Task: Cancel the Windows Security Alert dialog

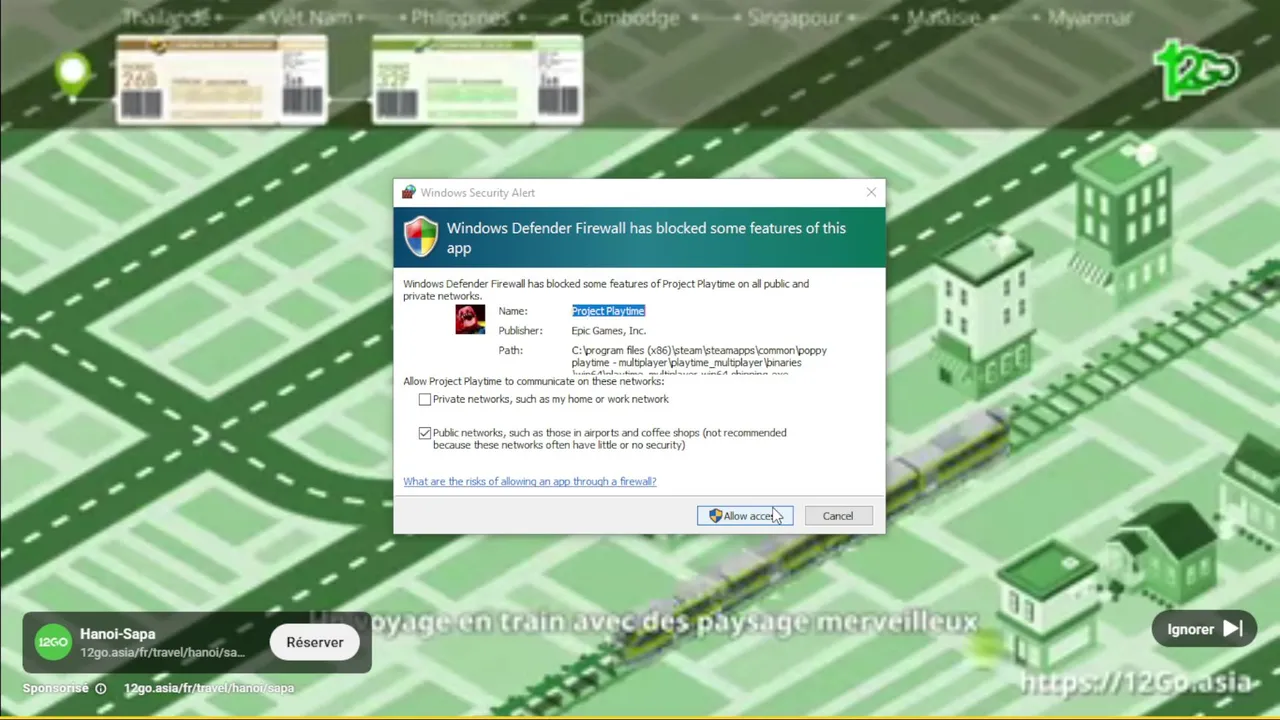Action: 838,516
